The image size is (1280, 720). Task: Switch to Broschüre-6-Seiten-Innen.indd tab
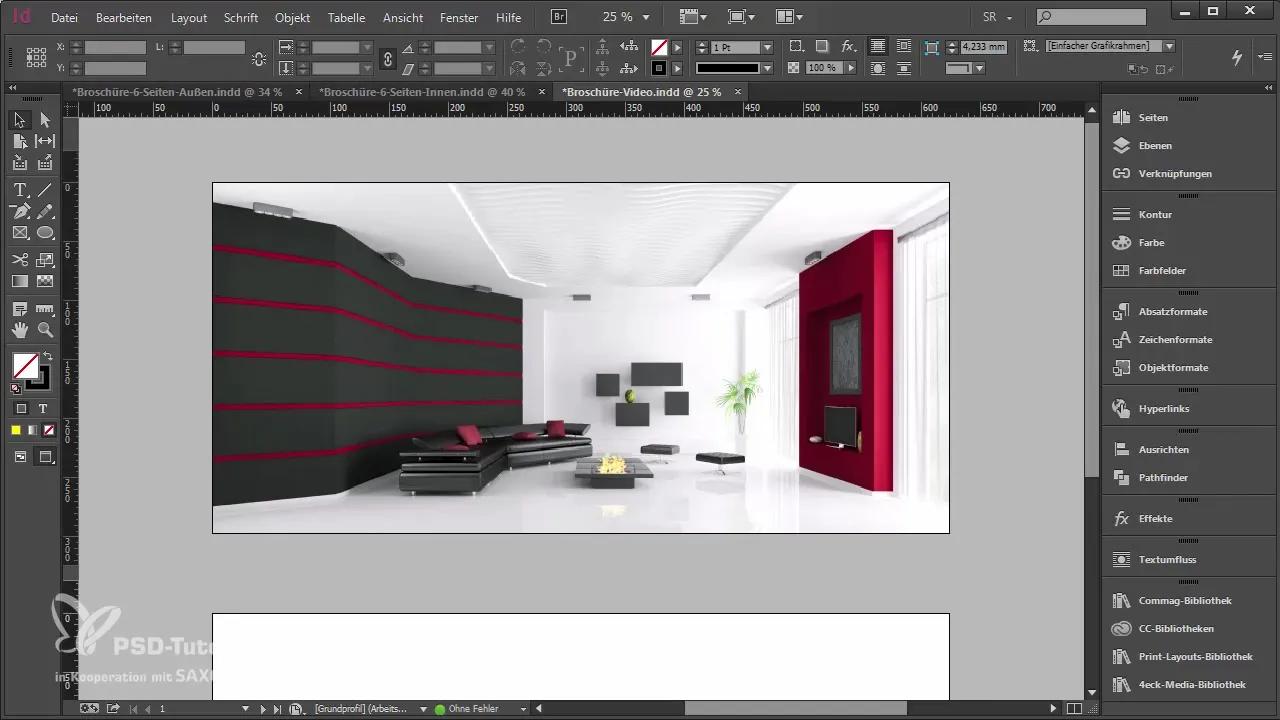coord(422,91)
